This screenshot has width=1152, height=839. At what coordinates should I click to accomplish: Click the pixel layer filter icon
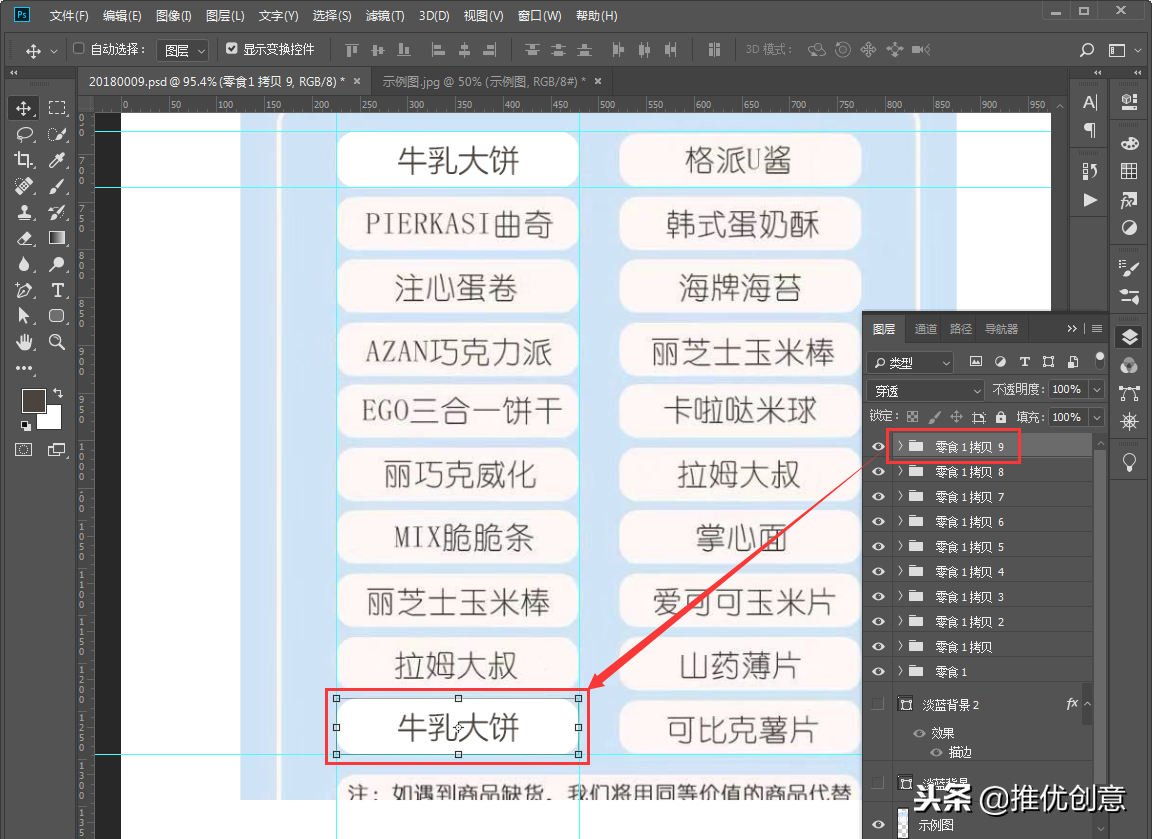tap(975, 361)
